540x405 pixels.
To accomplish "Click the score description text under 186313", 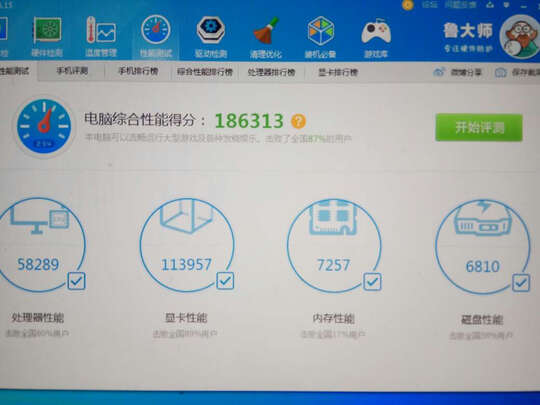I will pos(218,139).
